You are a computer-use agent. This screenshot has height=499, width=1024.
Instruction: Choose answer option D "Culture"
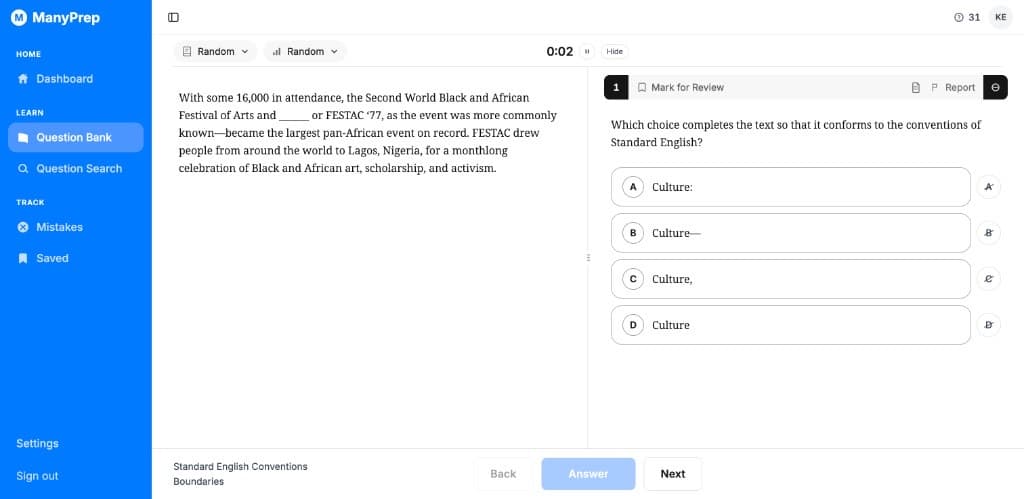(791, 325)
